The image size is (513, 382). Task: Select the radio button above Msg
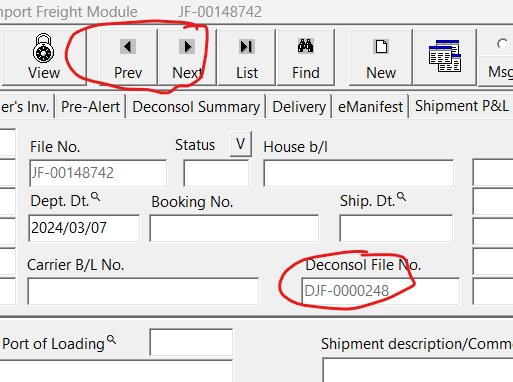pyautogui.click(x=502, y=44)
